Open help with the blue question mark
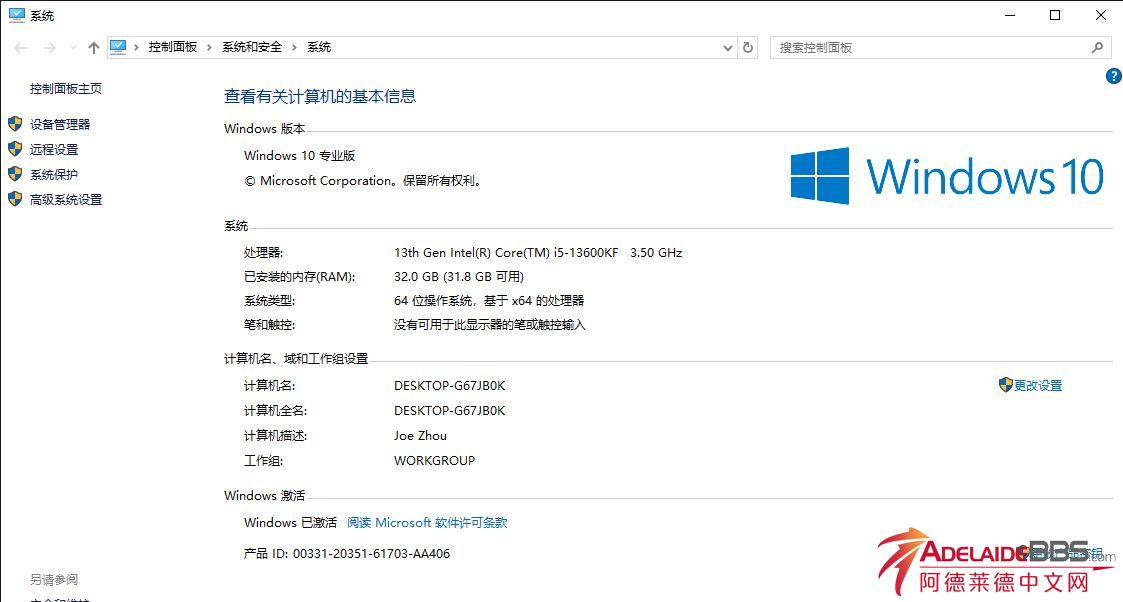1123x602 pixels. pyautogui.click(x=1113, y=76)
